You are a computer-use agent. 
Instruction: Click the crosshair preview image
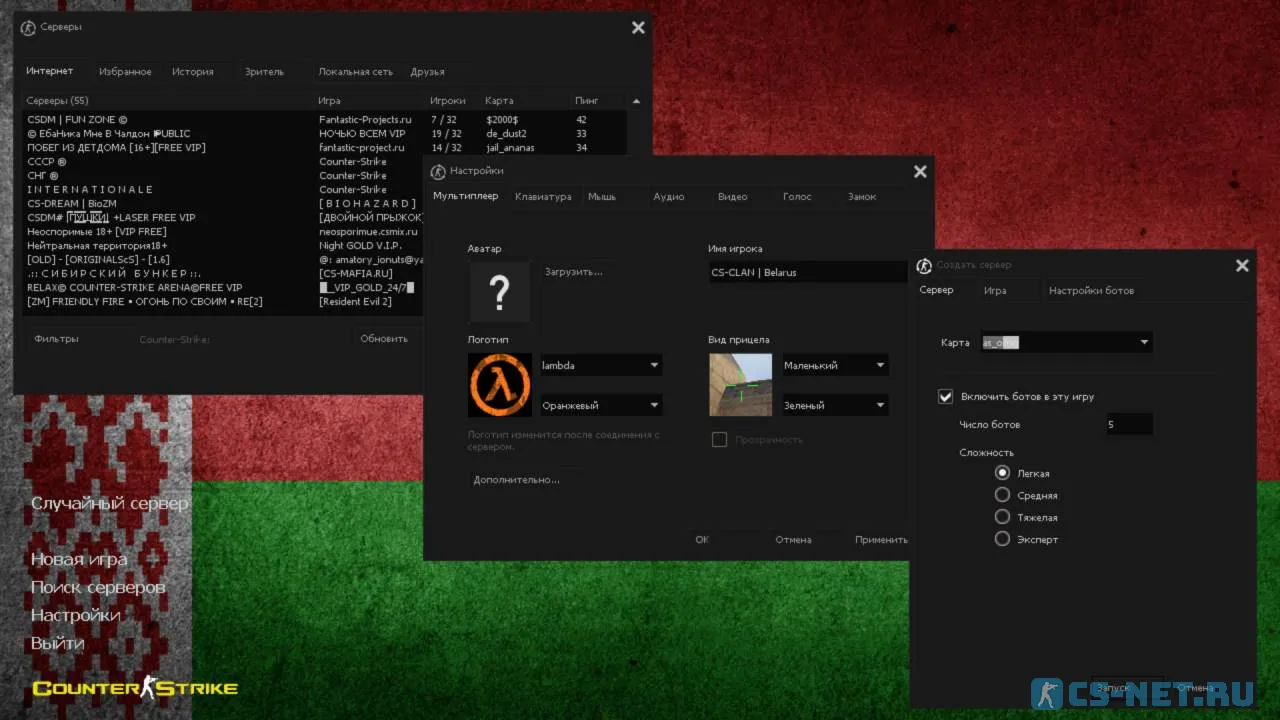(741, 385)
